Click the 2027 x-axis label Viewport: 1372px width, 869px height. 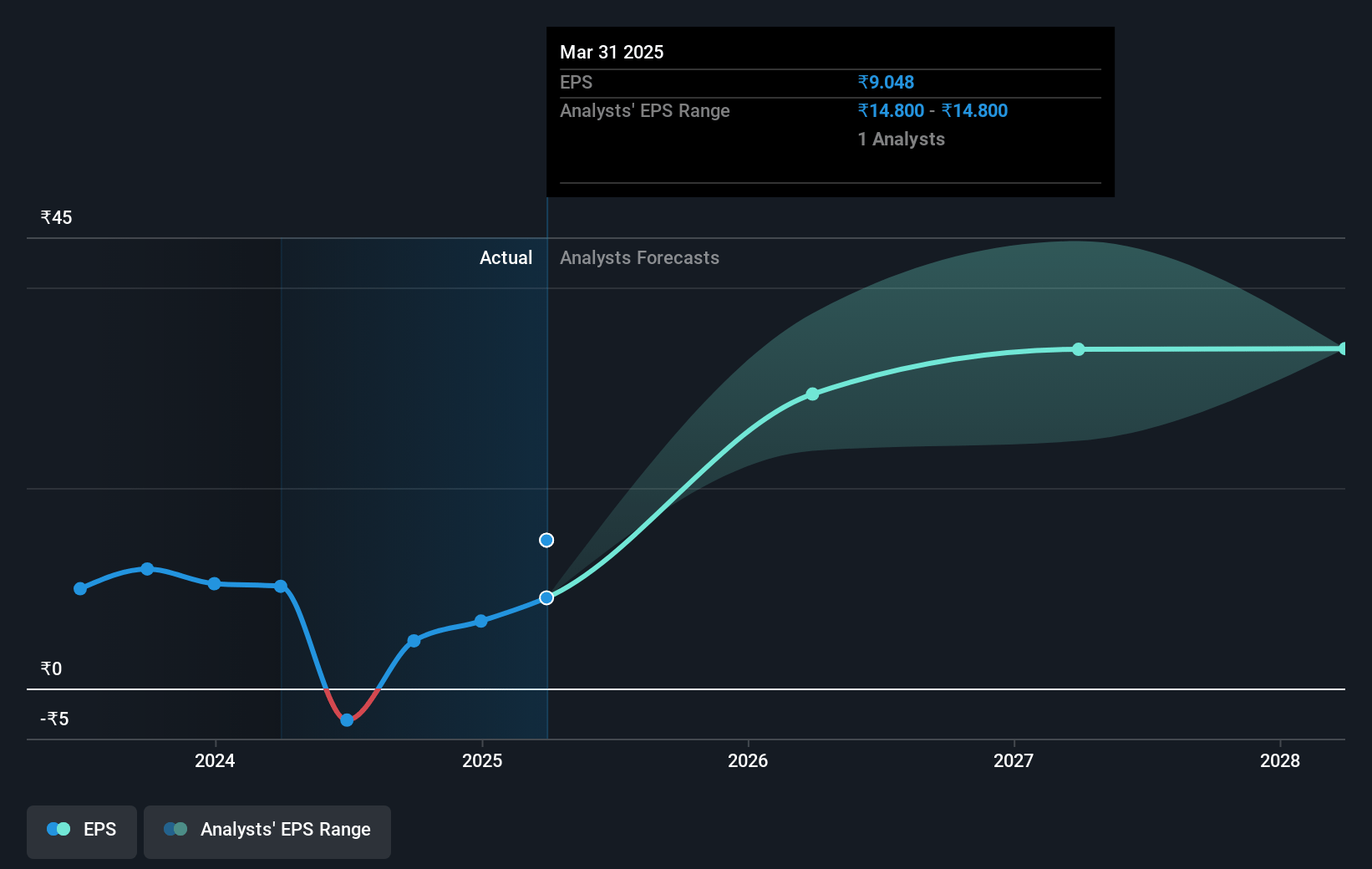(x=1014, y=761)
